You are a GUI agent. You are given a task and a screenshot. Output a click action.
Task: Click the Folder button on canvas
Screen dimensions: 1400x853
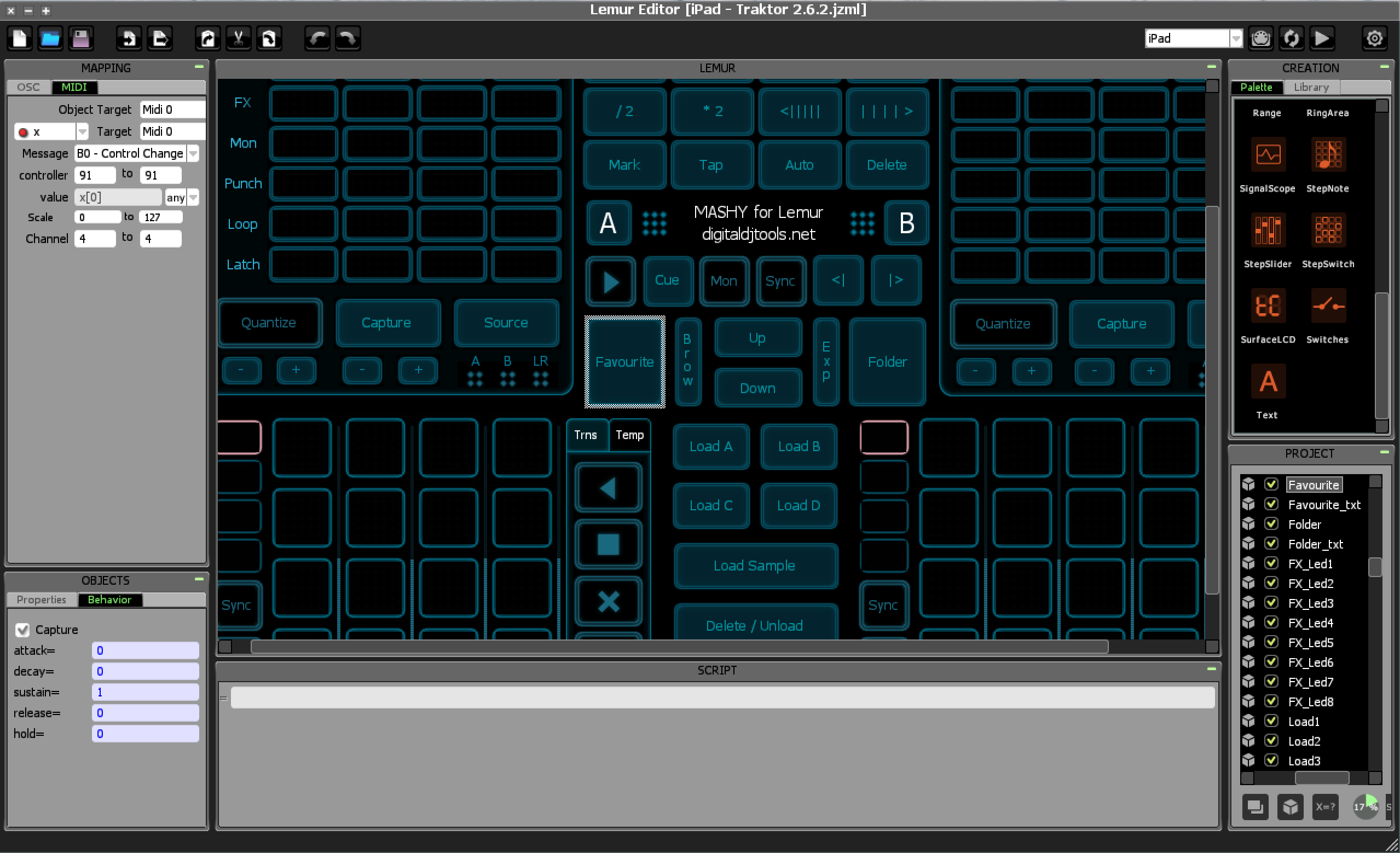pyautogui.click(x=887, y=361)
